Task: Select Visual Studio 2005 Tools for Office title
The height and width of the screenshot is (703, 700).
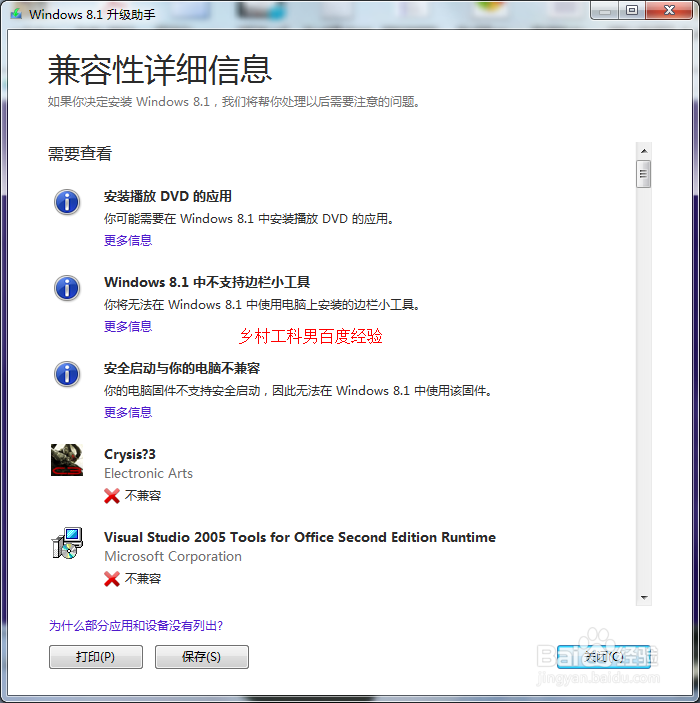Action: 300,537
